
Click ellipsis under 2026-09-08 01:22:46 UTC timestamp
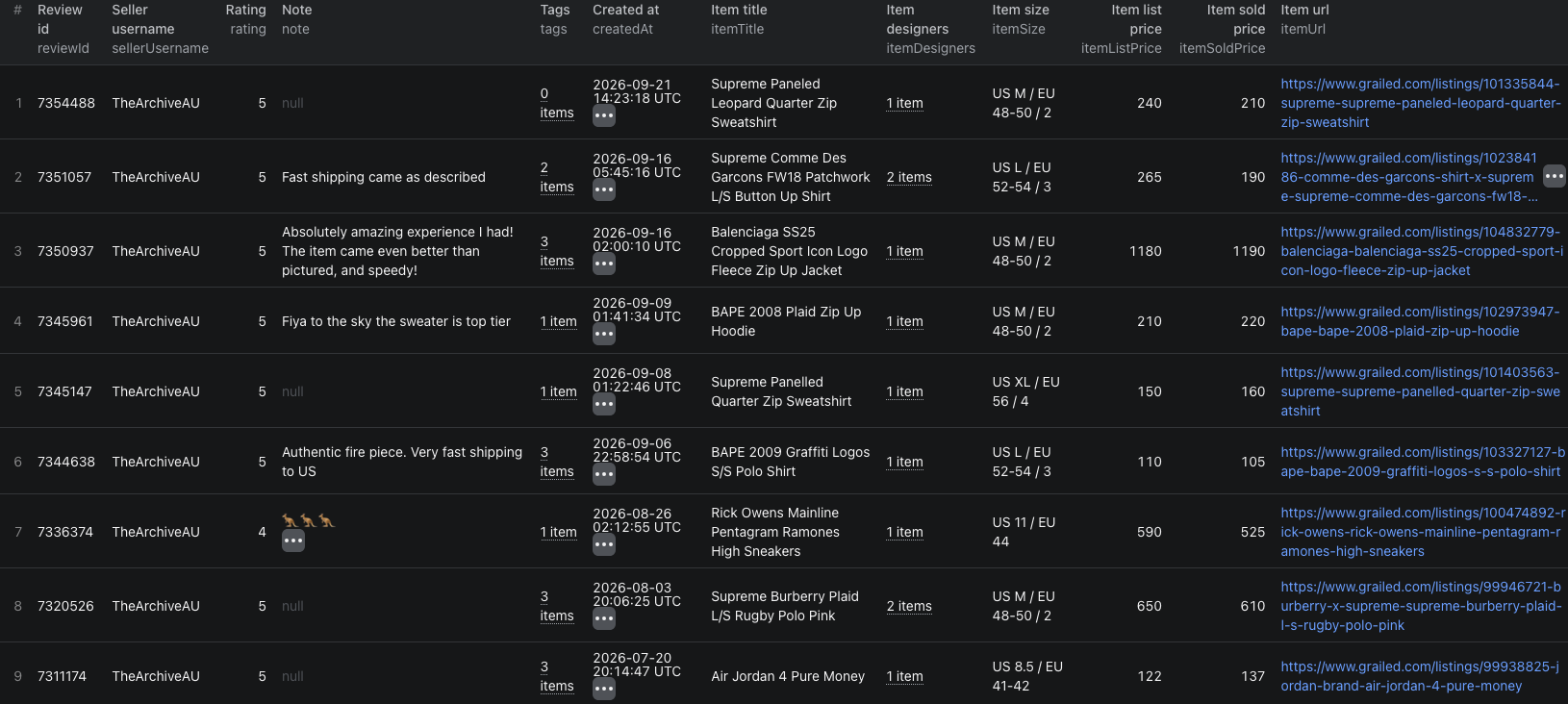click(x=604, y=405)
